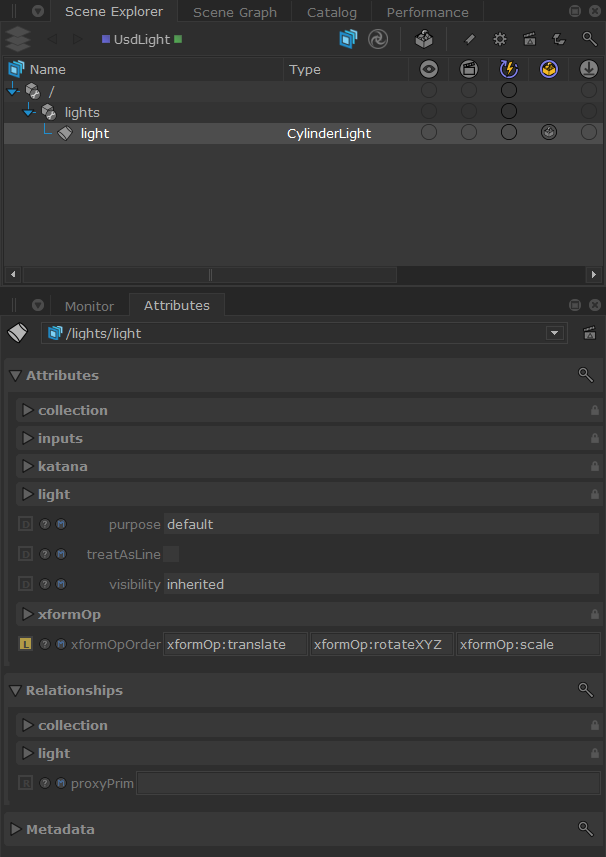Switch to the Scene Graph tab
This screenshot has height=857, width=606.
235,12
